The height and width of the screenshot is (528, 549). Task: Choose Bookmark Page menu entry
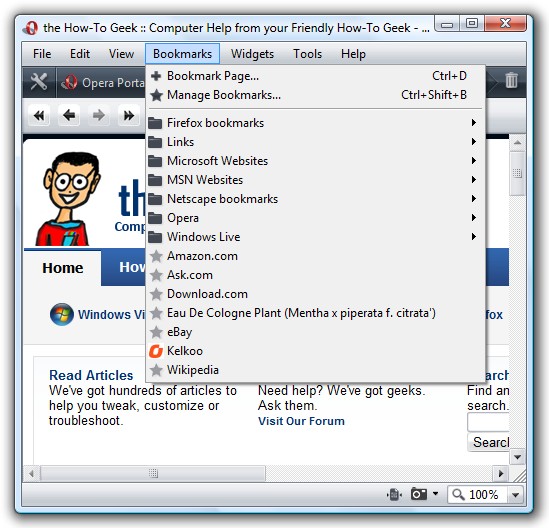[315, 76]
